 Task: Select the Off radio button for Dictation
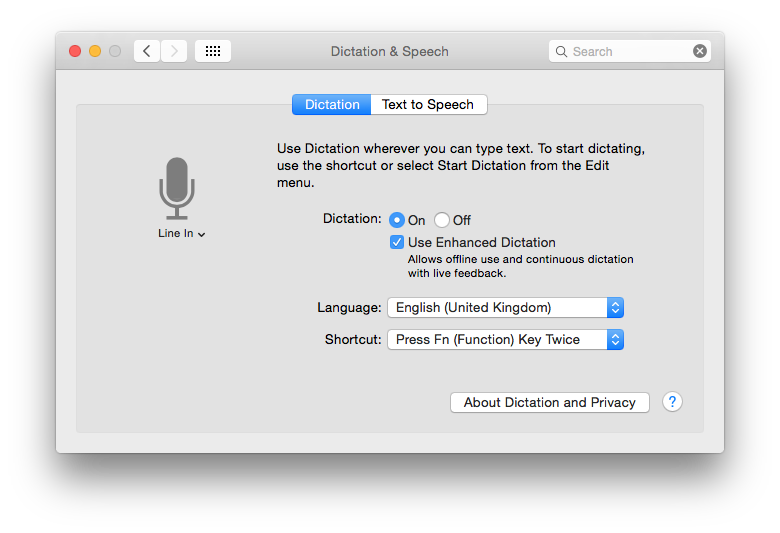tap(442, 220)
